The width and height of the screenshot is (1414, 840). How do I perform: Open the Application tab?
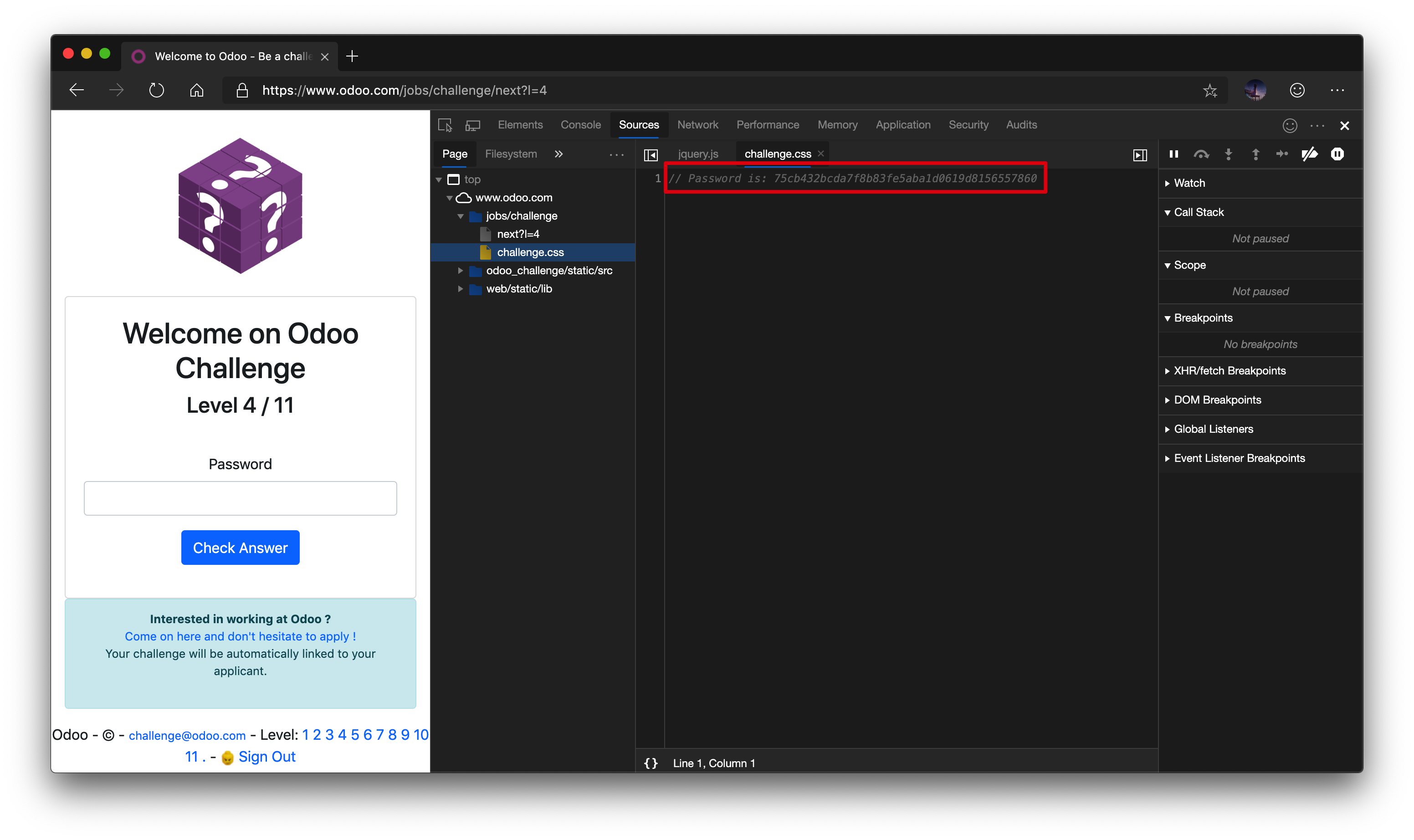(903, 124)
